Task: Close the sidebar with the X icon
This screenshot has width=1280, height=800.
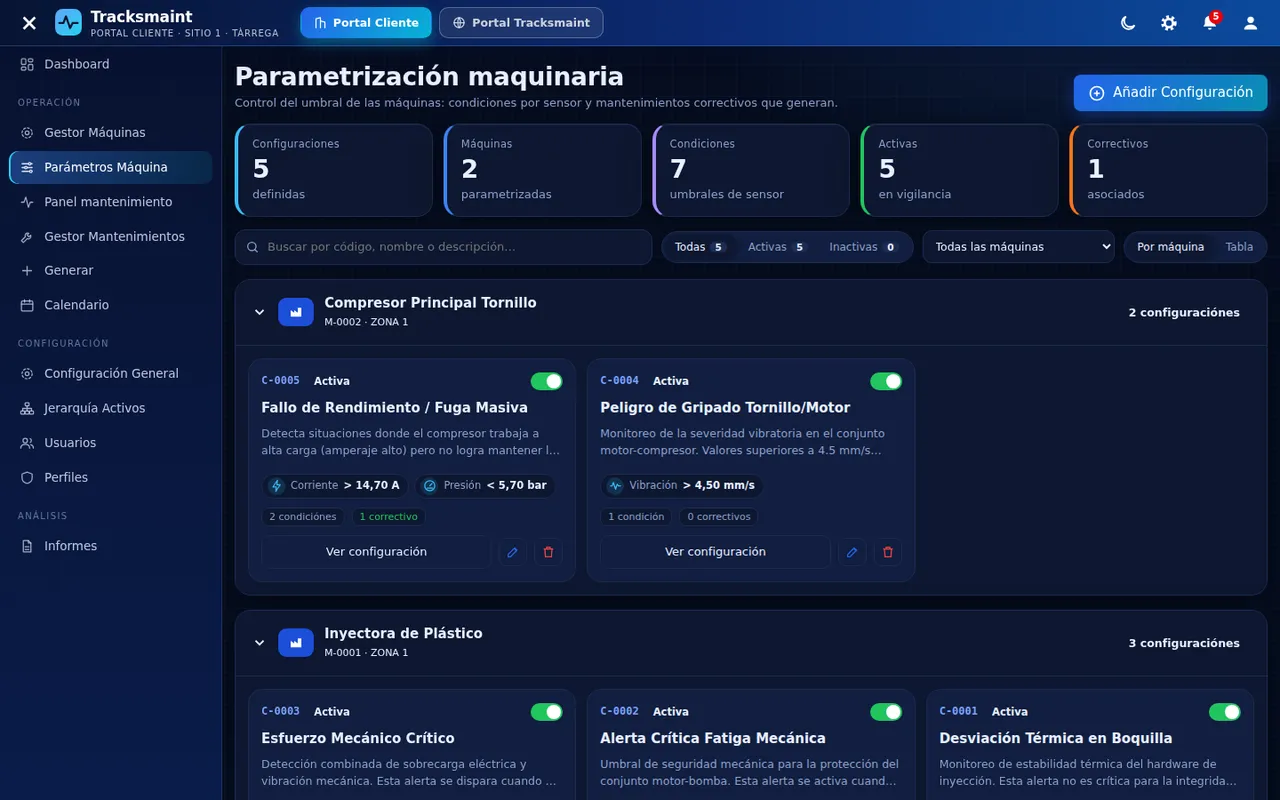Action: pyautogui.click(x=29, y=23)
